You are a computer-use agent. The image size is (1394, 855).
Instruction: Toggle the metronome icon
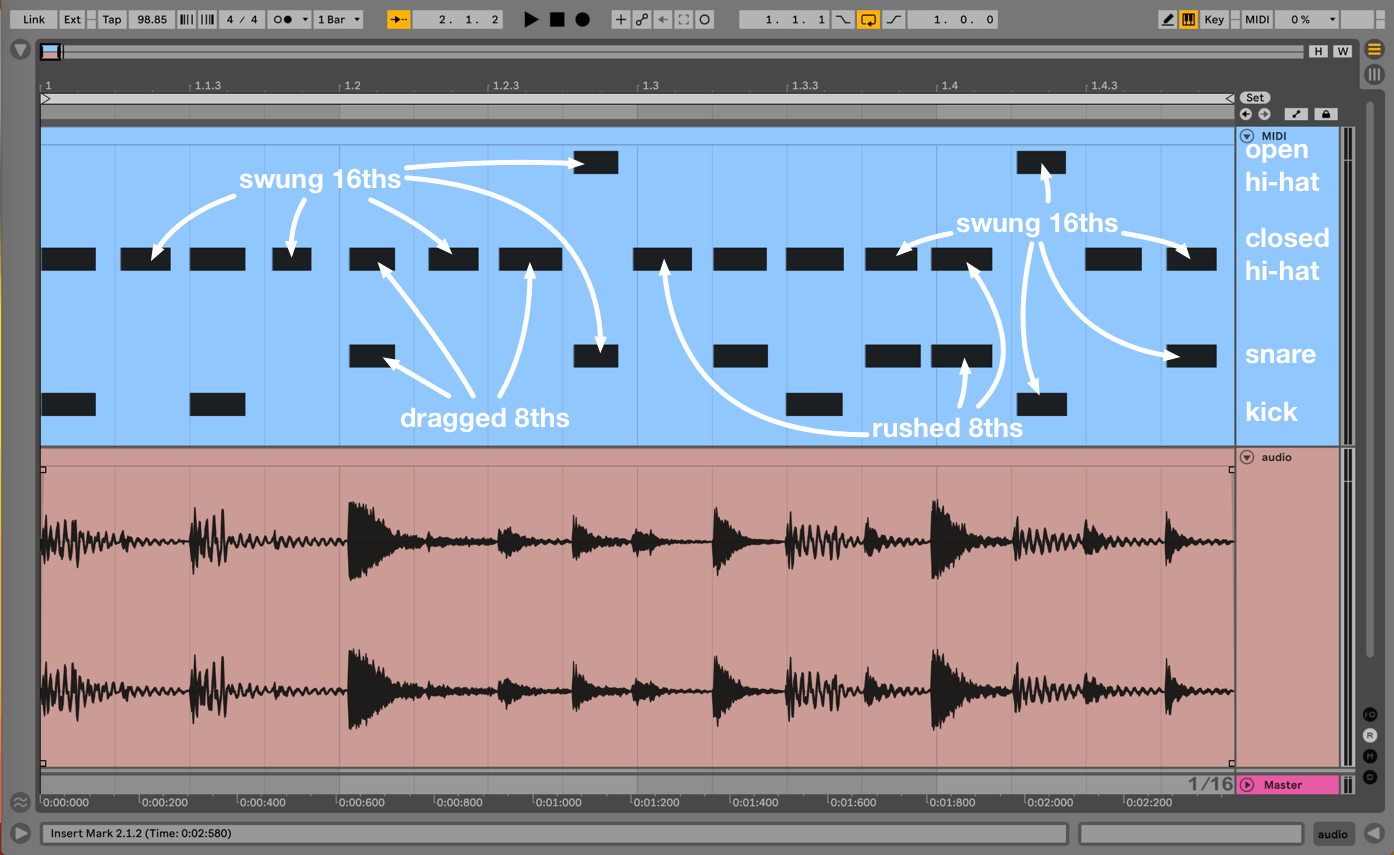point(283,19)
